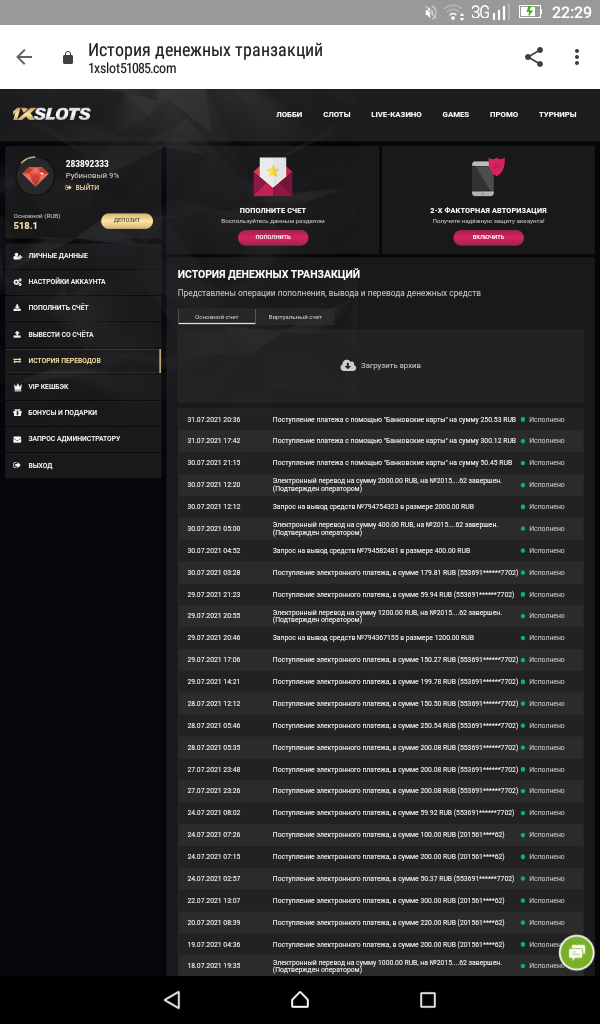Click the 220.00 RUB payment row

coord(381,923)
